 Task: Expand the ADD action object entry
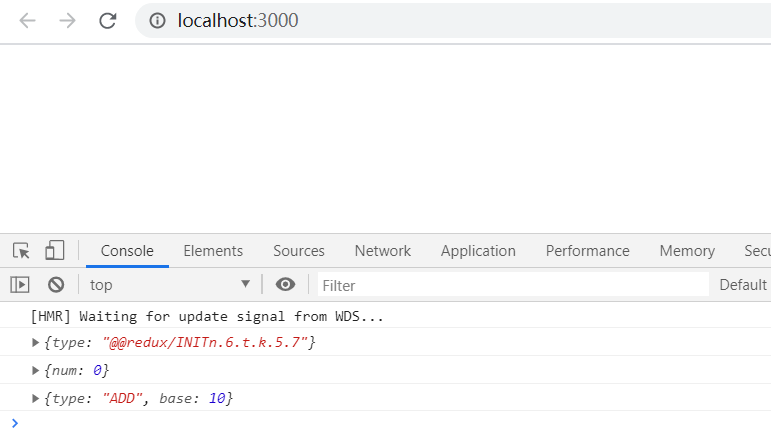(35, 399)
